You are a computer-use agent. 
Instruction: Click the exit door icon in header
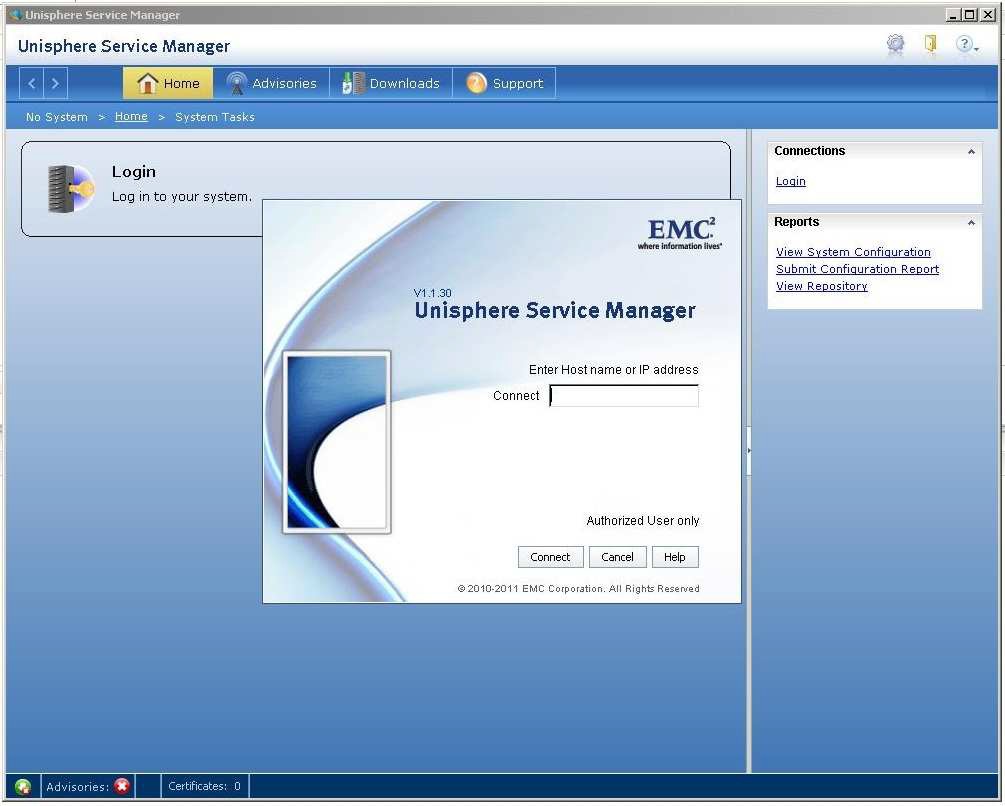(930, 44)
